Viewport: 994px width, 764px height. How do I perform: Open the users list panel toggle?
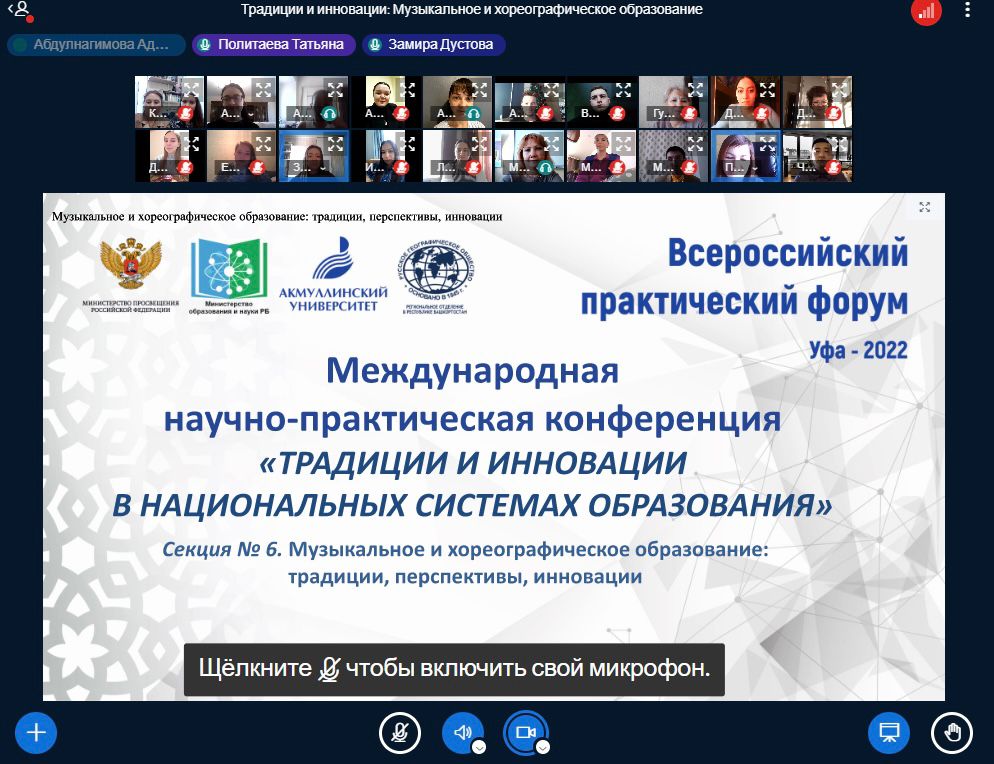pos(19,12)
